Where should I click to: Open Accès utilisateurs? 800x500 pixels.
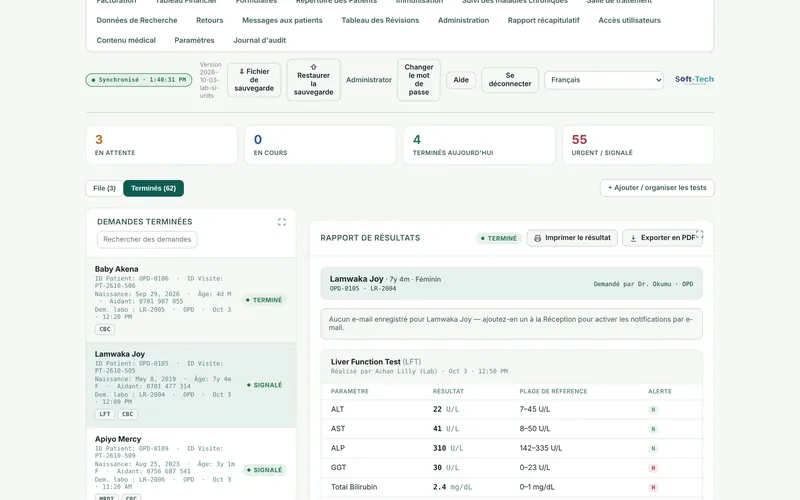[x=629, y=20]
